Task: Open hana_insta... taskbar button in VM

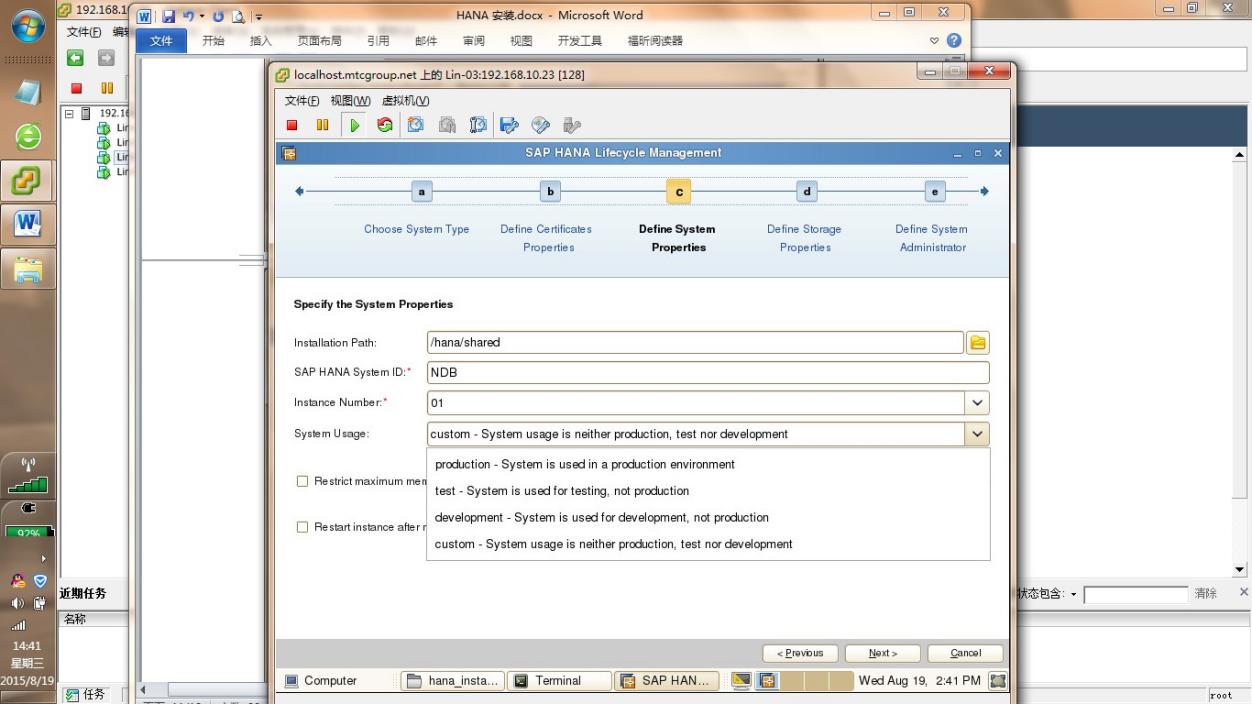Action: click(453, 681)
